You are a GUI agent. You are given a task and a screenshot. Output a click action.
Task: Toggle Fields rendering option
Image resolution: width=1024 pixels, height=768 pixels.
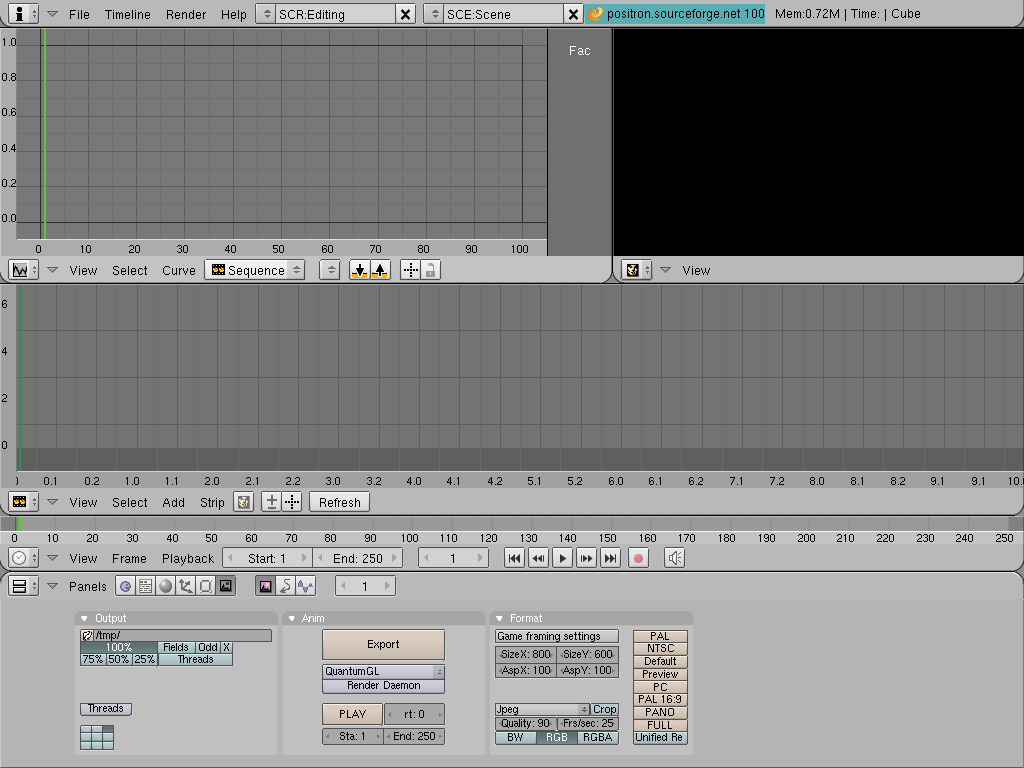(x=176, y=647)
